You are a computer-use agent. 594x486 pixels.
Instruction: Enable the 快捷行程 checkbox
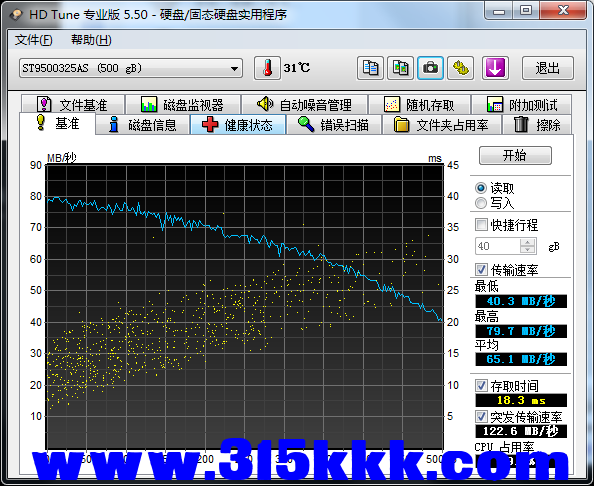tap(481, 225)
